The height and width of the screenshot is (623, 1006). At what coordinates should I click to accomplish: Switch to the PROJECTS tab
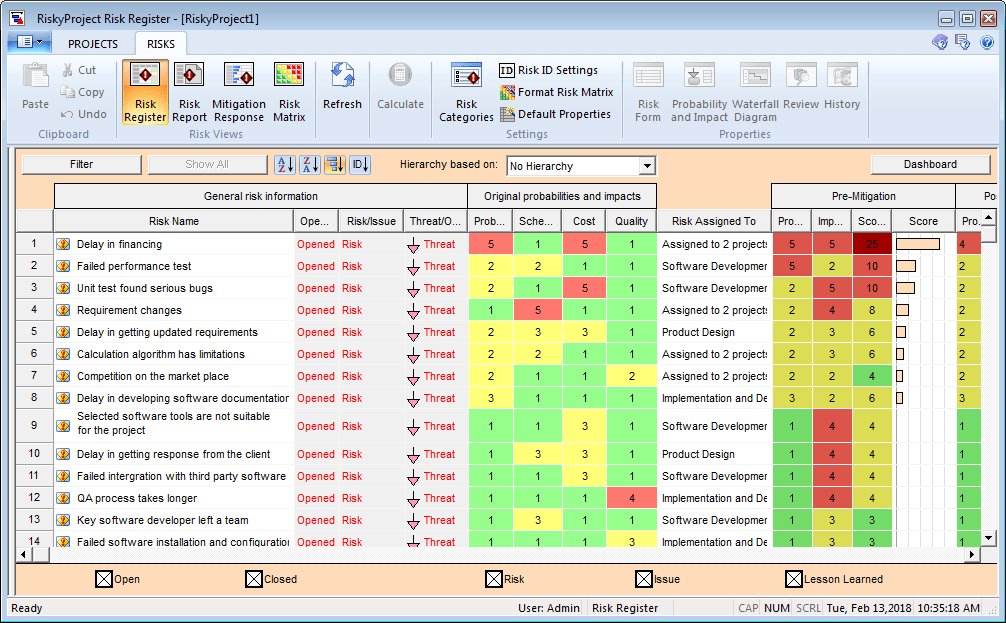92,44
